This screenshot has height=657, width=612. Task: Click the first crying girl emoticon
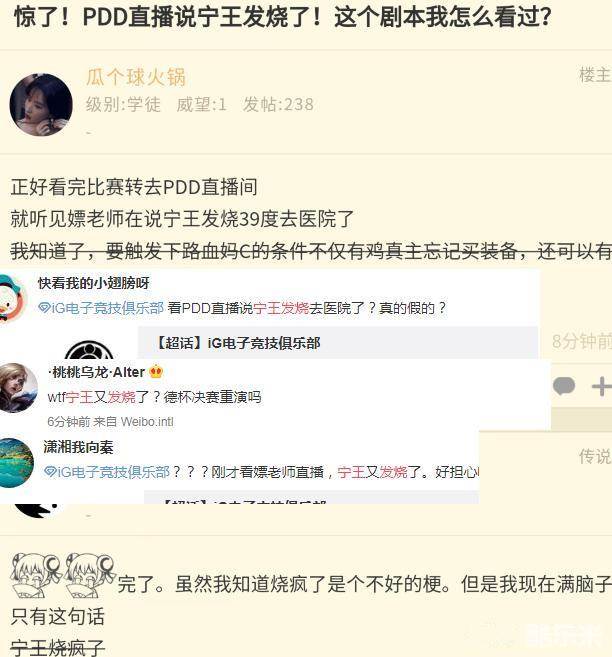(36, 575)
